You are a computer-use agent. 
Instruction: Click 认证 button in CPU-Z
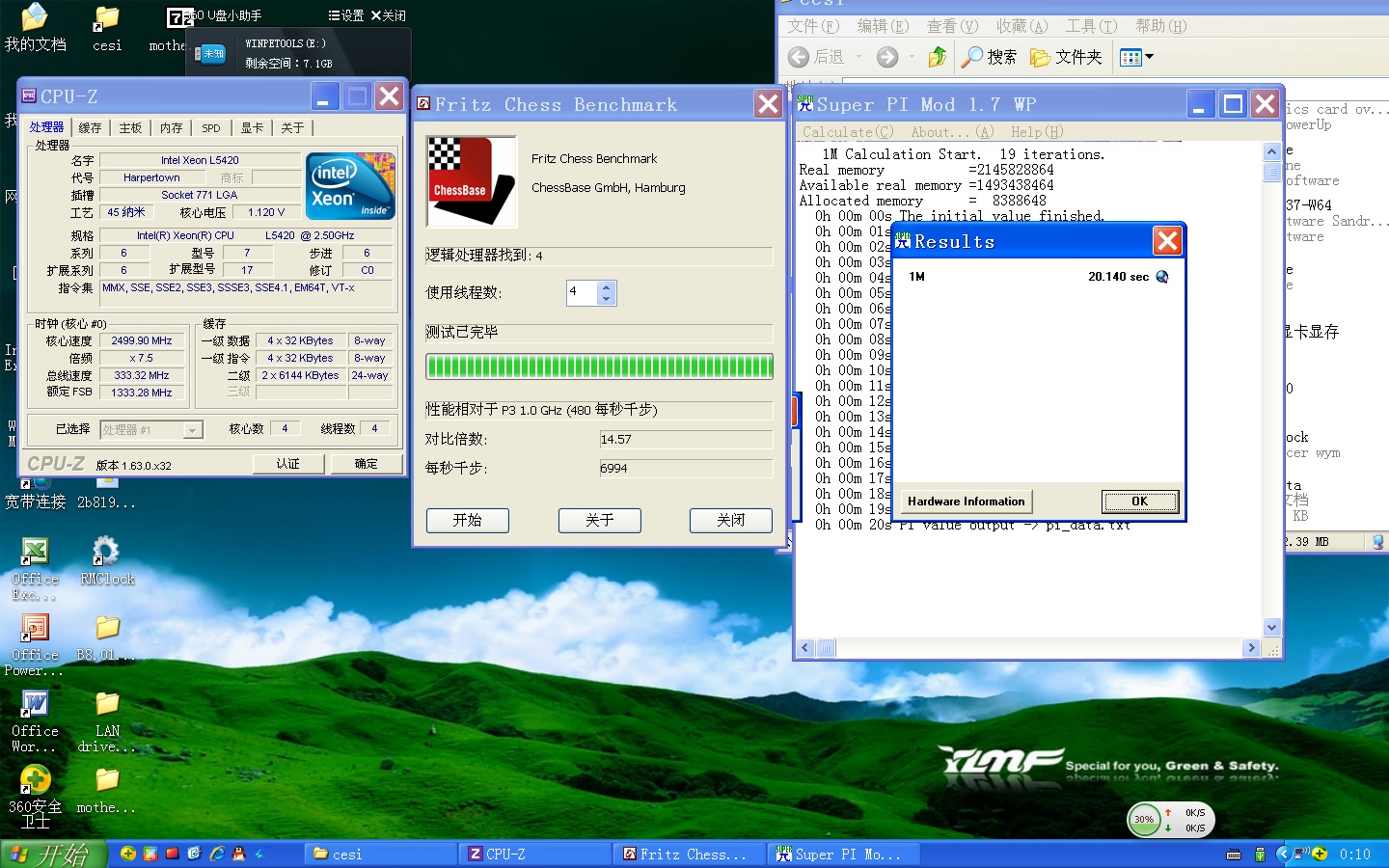click(288, 464)
